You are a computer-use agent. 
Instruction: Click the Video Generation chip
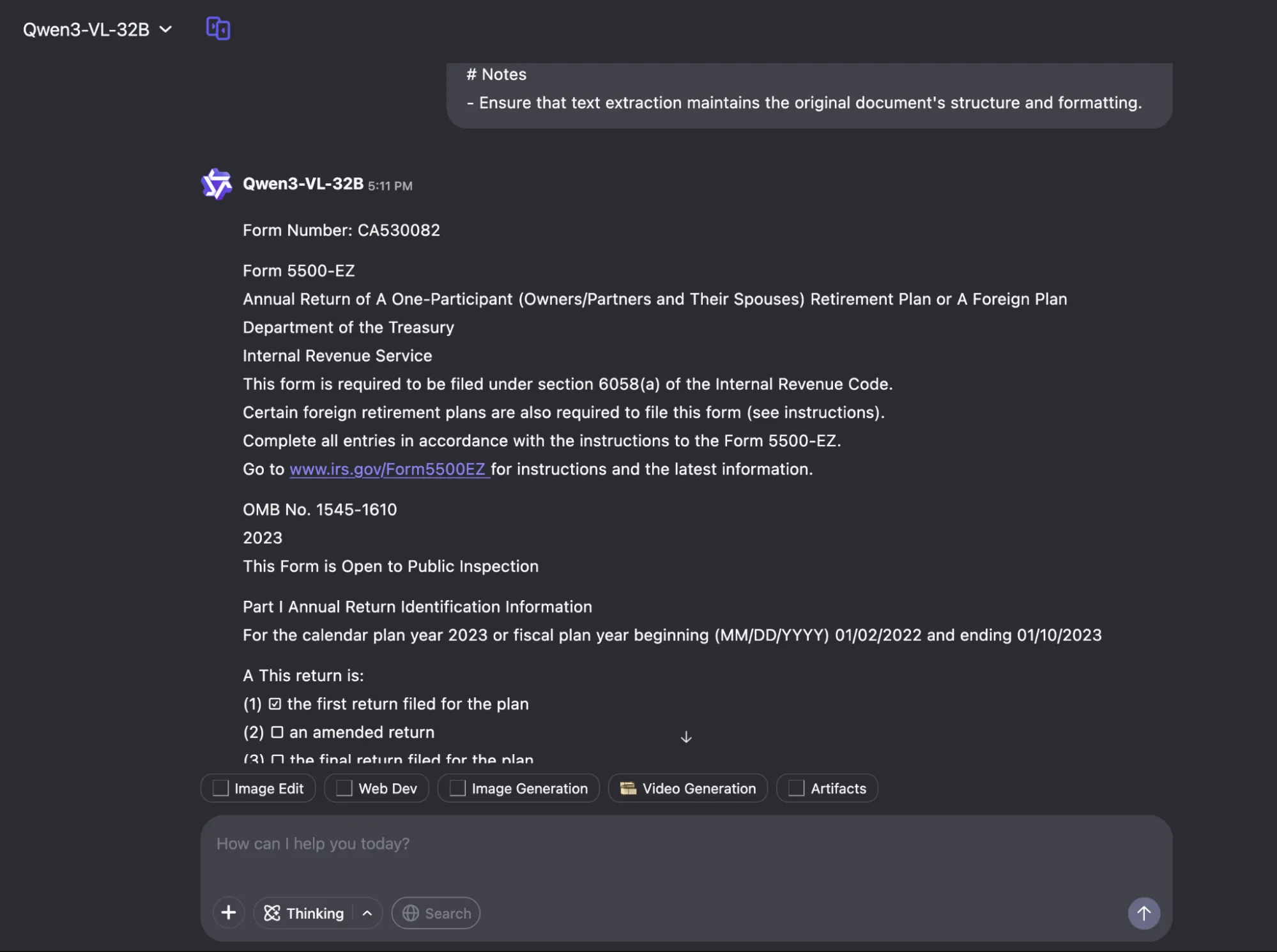click(687, 789)
